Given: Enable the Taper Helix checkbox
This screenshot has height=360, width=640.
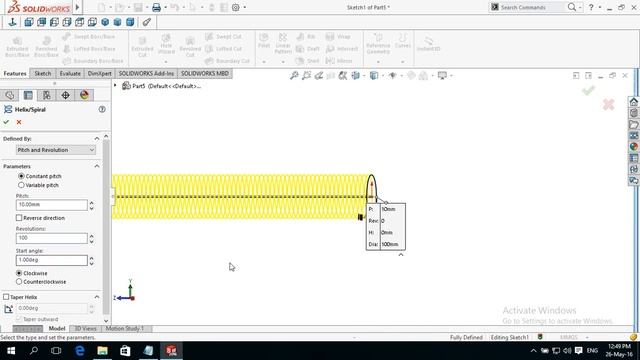Looking at the screenshot, I should (6, 297).
